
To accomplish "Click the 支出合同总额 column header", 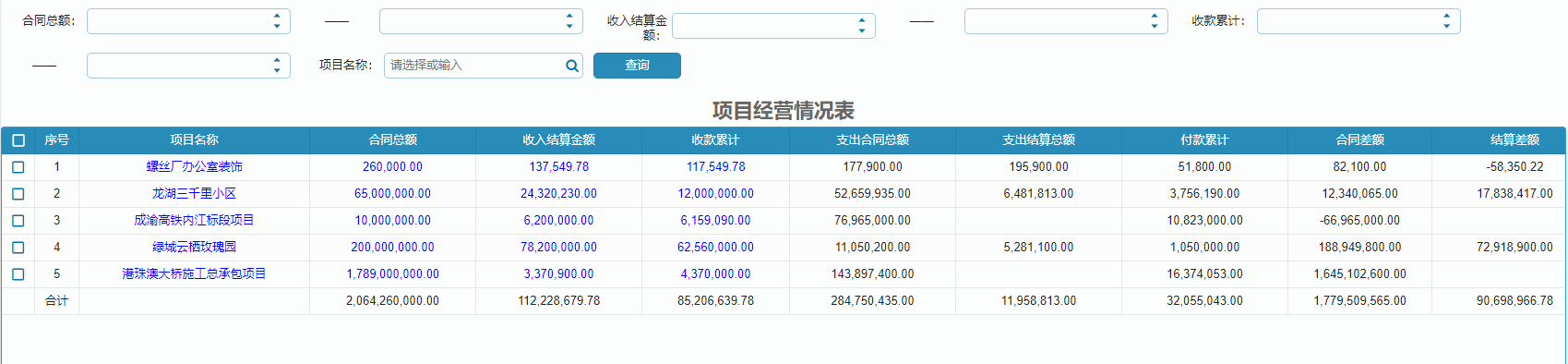I will pyautogui.click(x=872, y=140).
